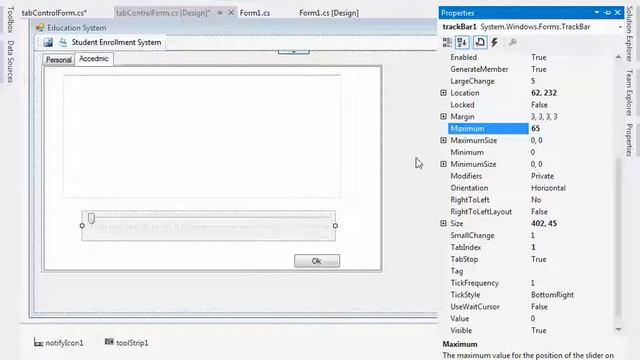Expand the MinimumSize property
The image size is (640, 360).
[443, 164]
